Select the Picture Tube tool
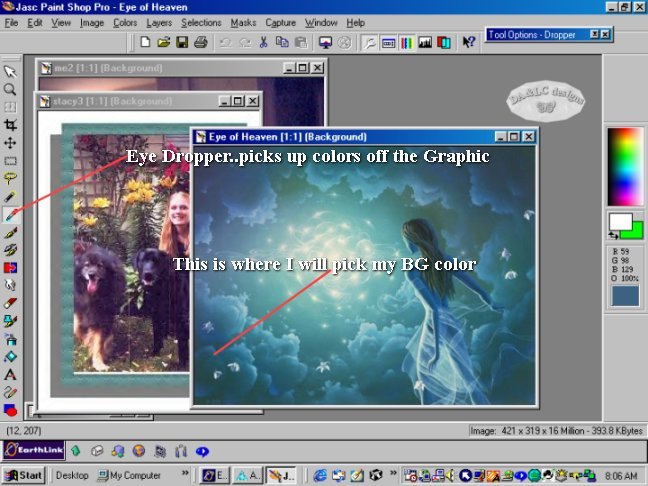Image resolution: width=648 pixels, height=486 pixels. tap(10, 321)
